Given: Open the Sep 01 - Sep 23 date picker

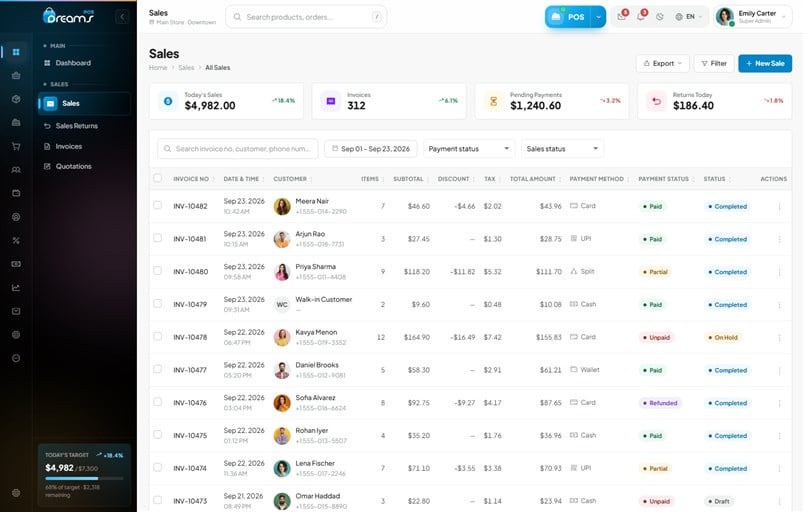Looking at the screenshot, I should [371, 149].
